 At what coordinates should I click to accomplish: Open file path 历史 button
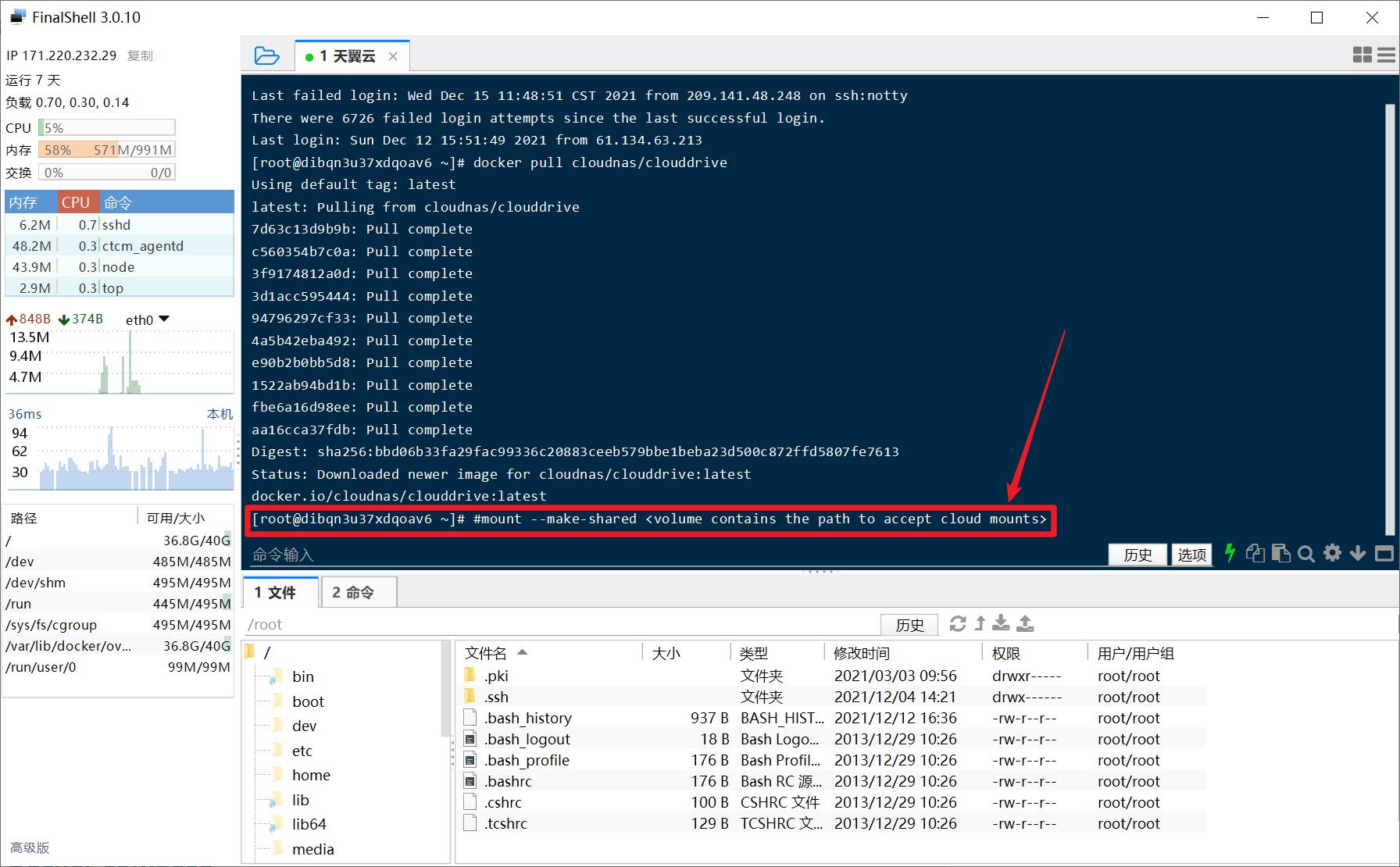tap(909, 625)
